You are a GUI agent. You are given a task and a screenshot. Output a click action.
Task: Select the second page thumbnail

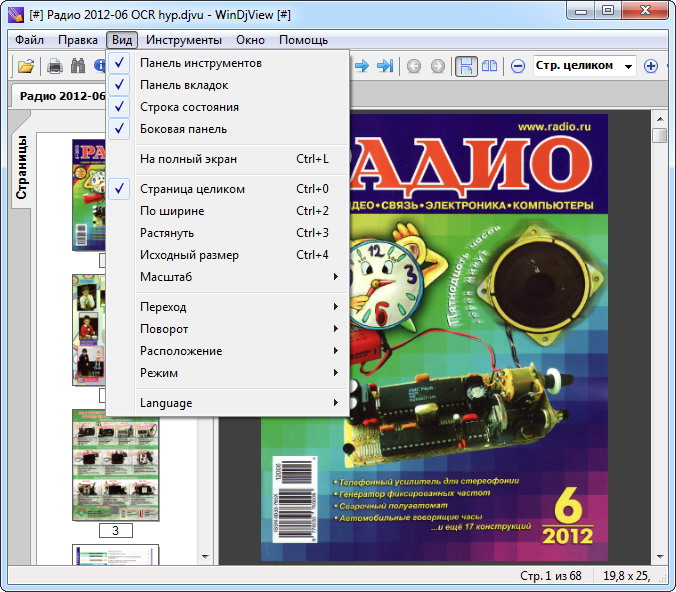(89, 330)
